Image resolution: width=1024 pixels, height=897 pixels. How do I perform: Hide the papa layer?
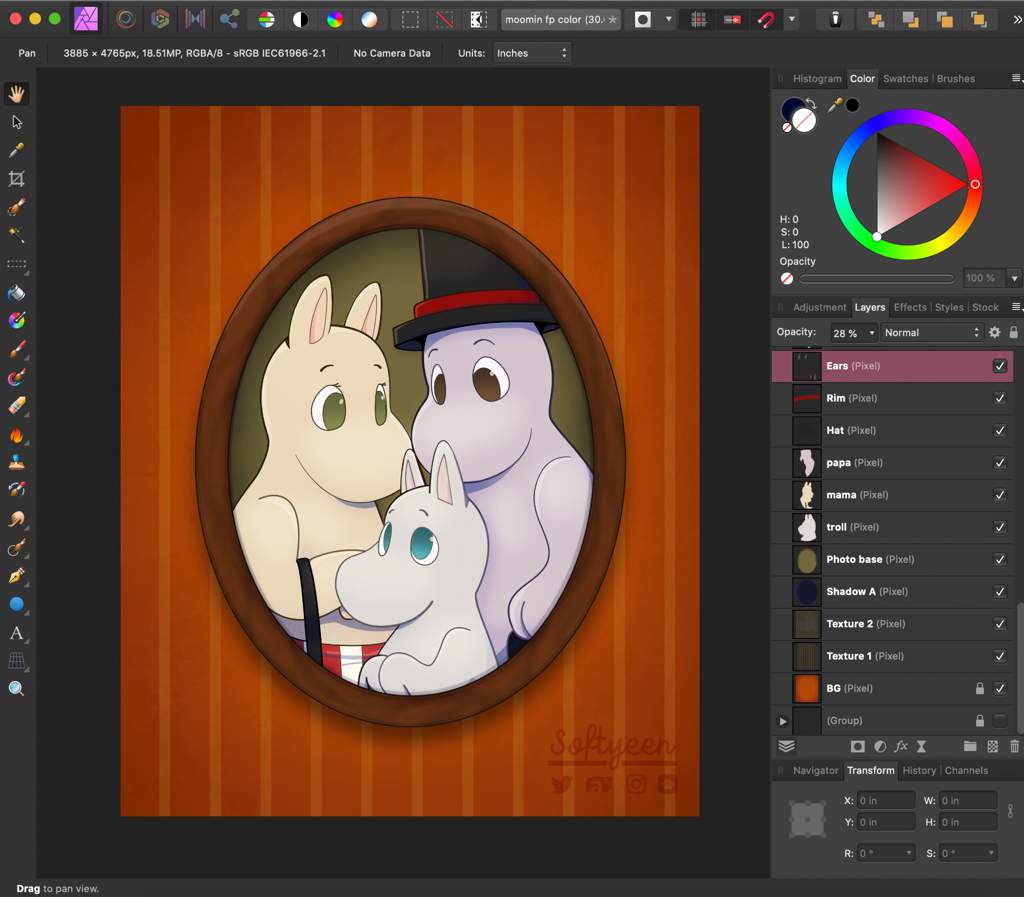click(x=1000, y=462)
